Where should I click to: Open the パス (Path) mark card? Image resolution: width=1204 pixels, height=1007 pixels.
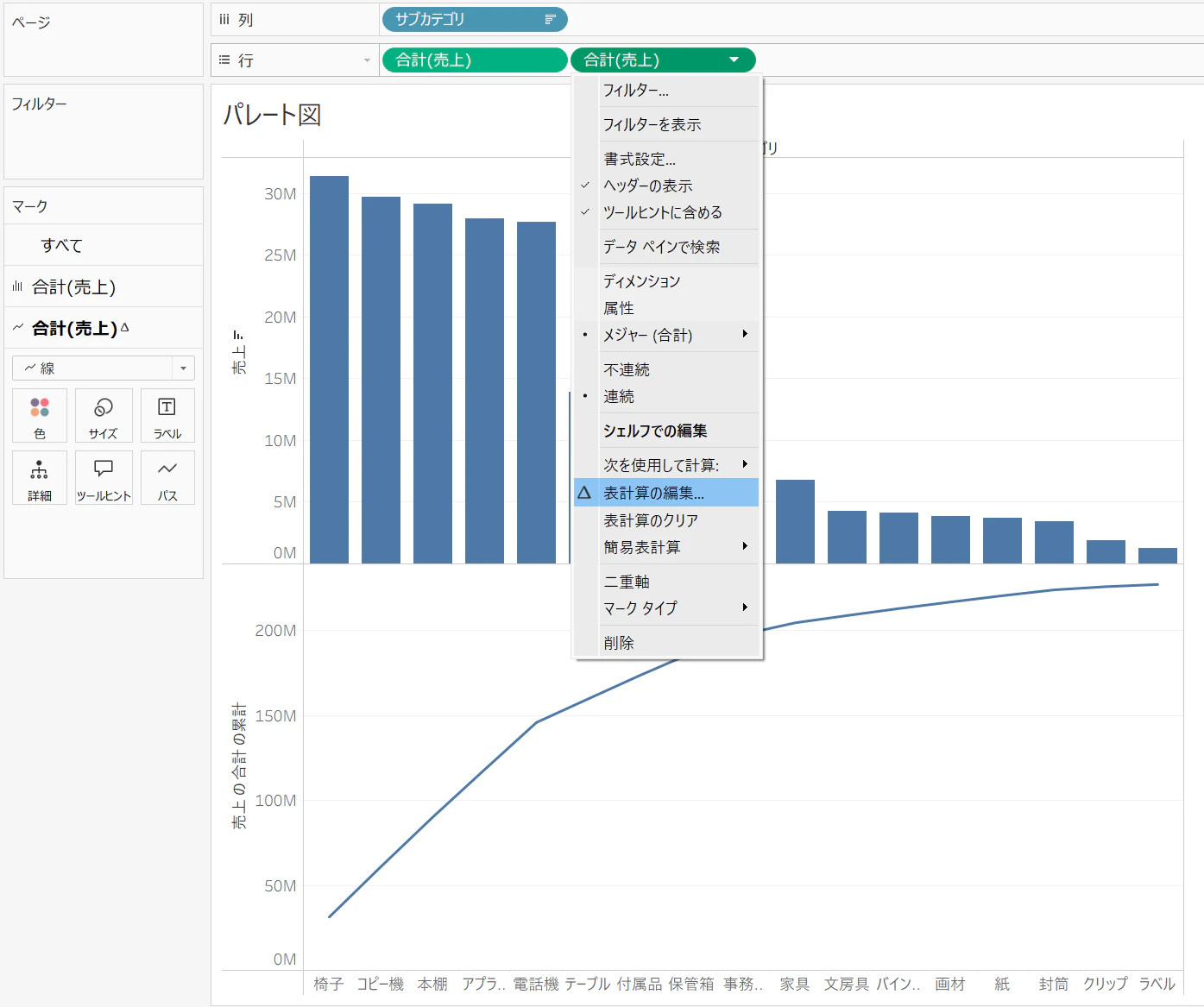pos(167,478)
